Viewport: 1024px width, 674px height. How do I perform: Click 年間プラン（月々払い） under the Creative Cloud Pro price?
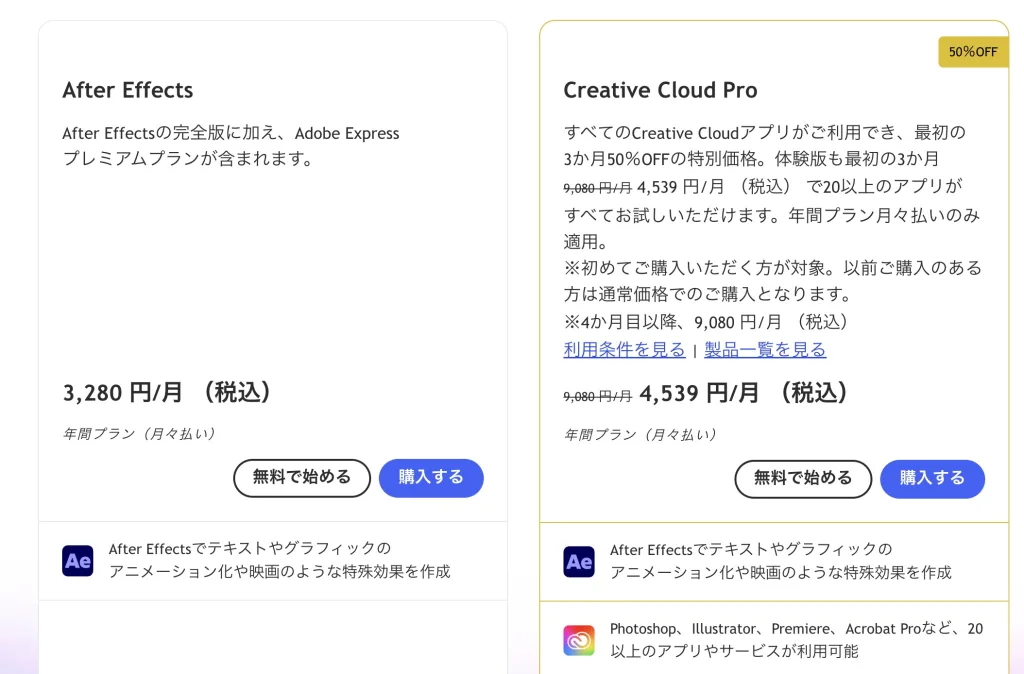coord(641,435)
